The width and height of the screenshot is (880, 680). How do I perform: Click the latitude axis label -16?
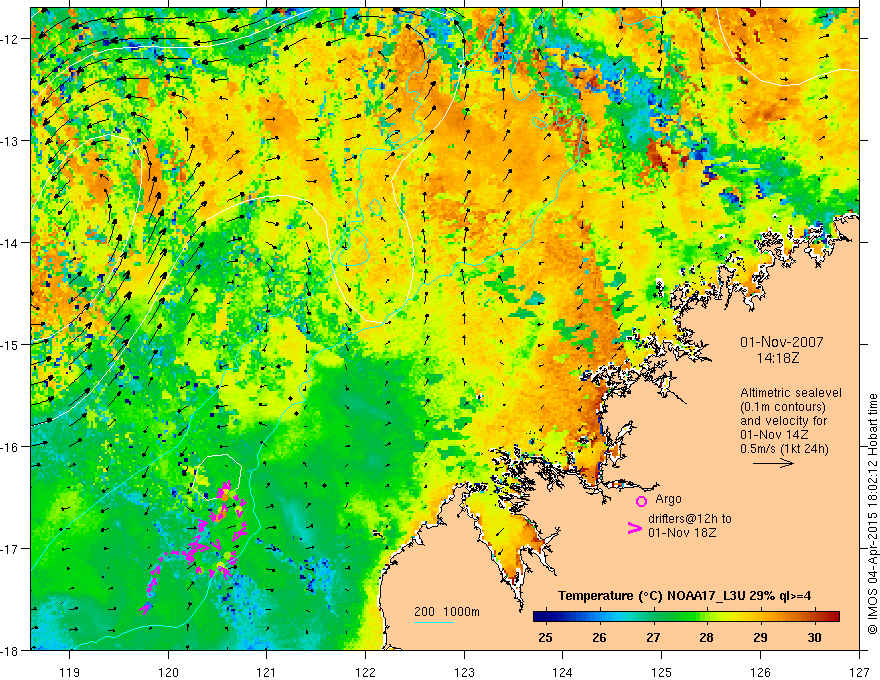tap(10, 447)
